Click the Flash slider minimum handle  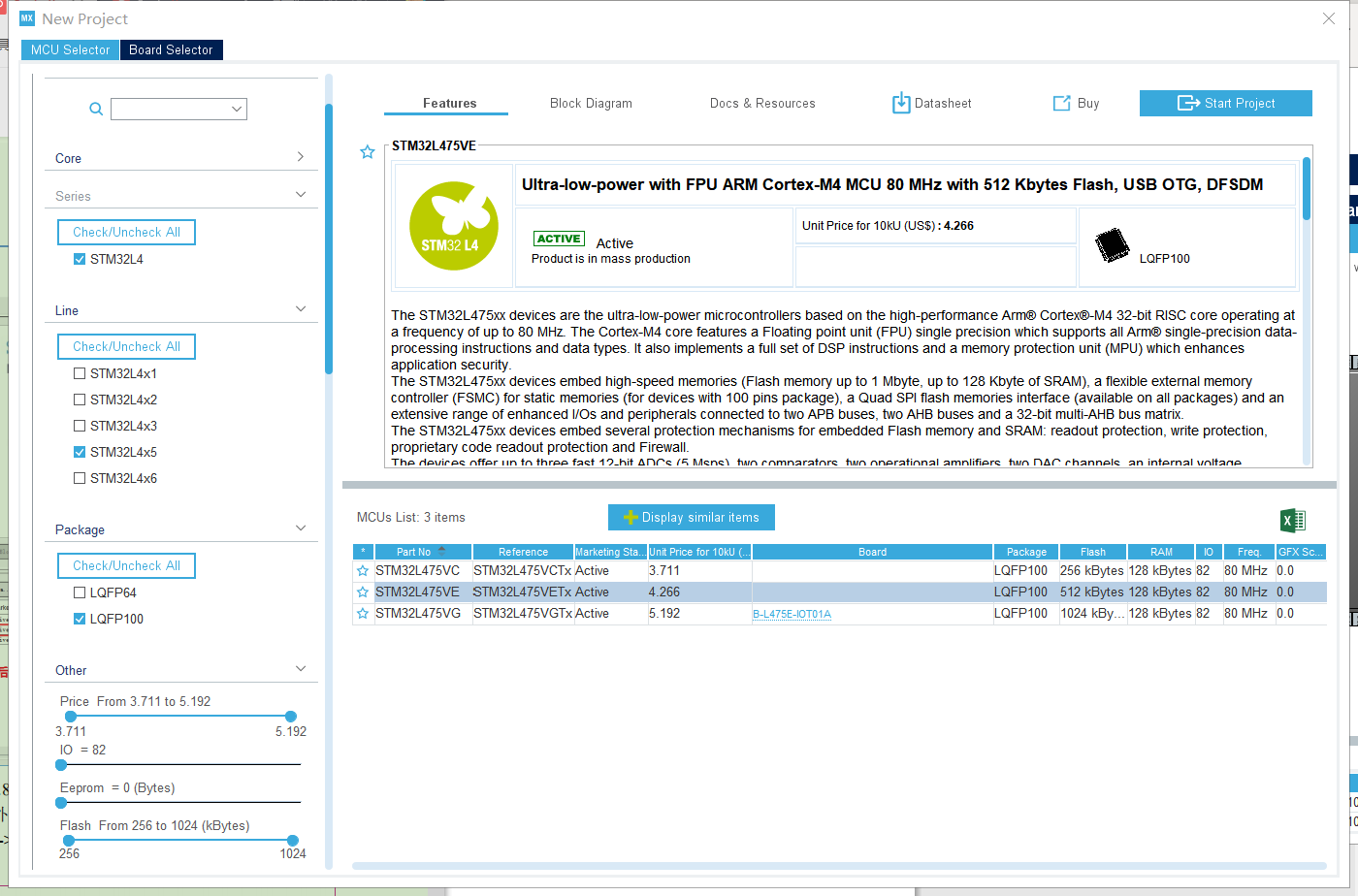pos(70,841)
